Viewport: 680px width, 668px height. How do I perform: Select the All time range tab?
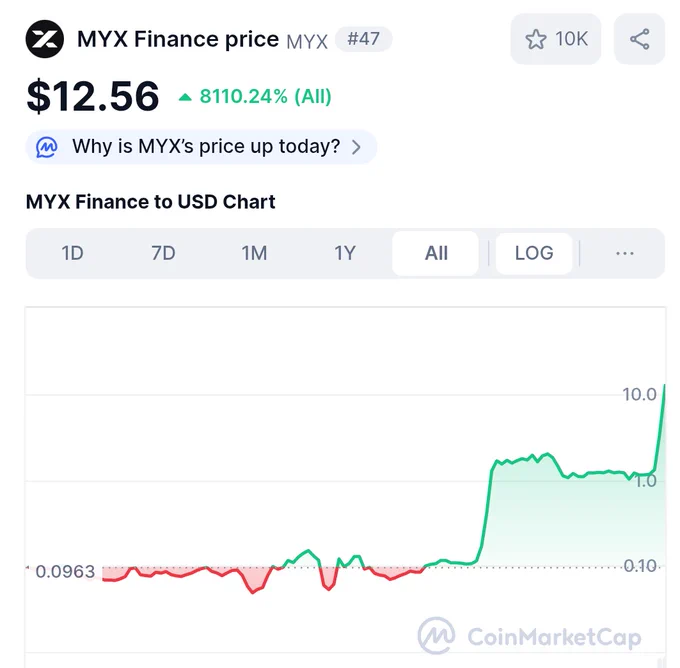(x=436, y=253)
